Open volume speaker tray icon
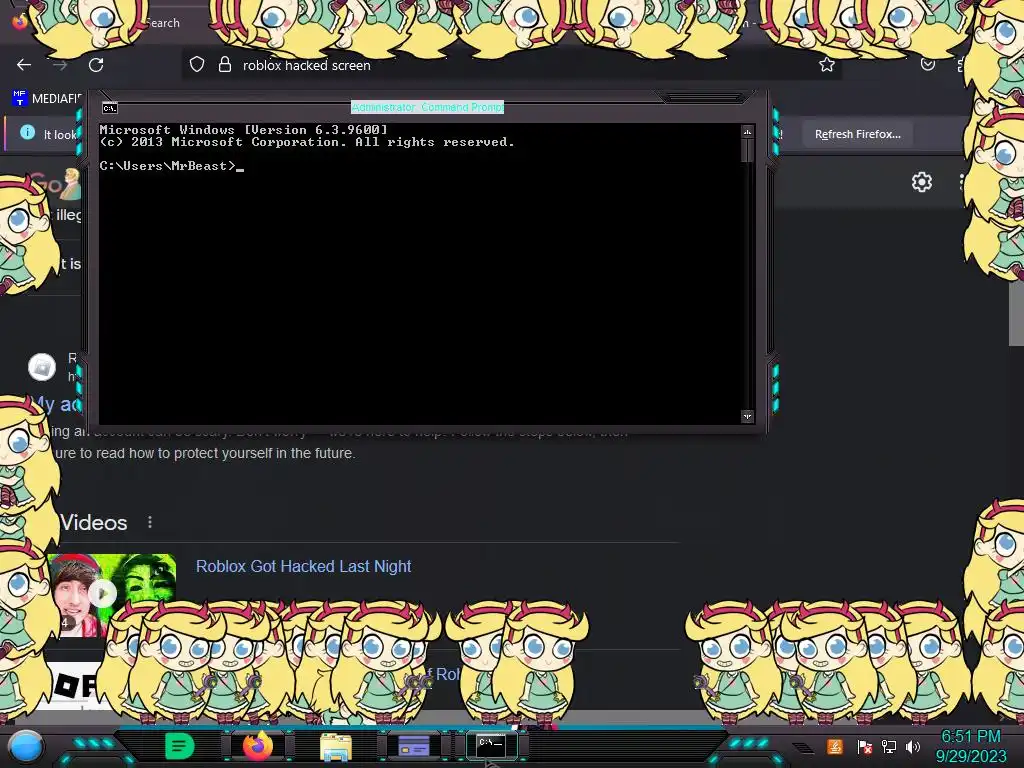 [912, 747]
